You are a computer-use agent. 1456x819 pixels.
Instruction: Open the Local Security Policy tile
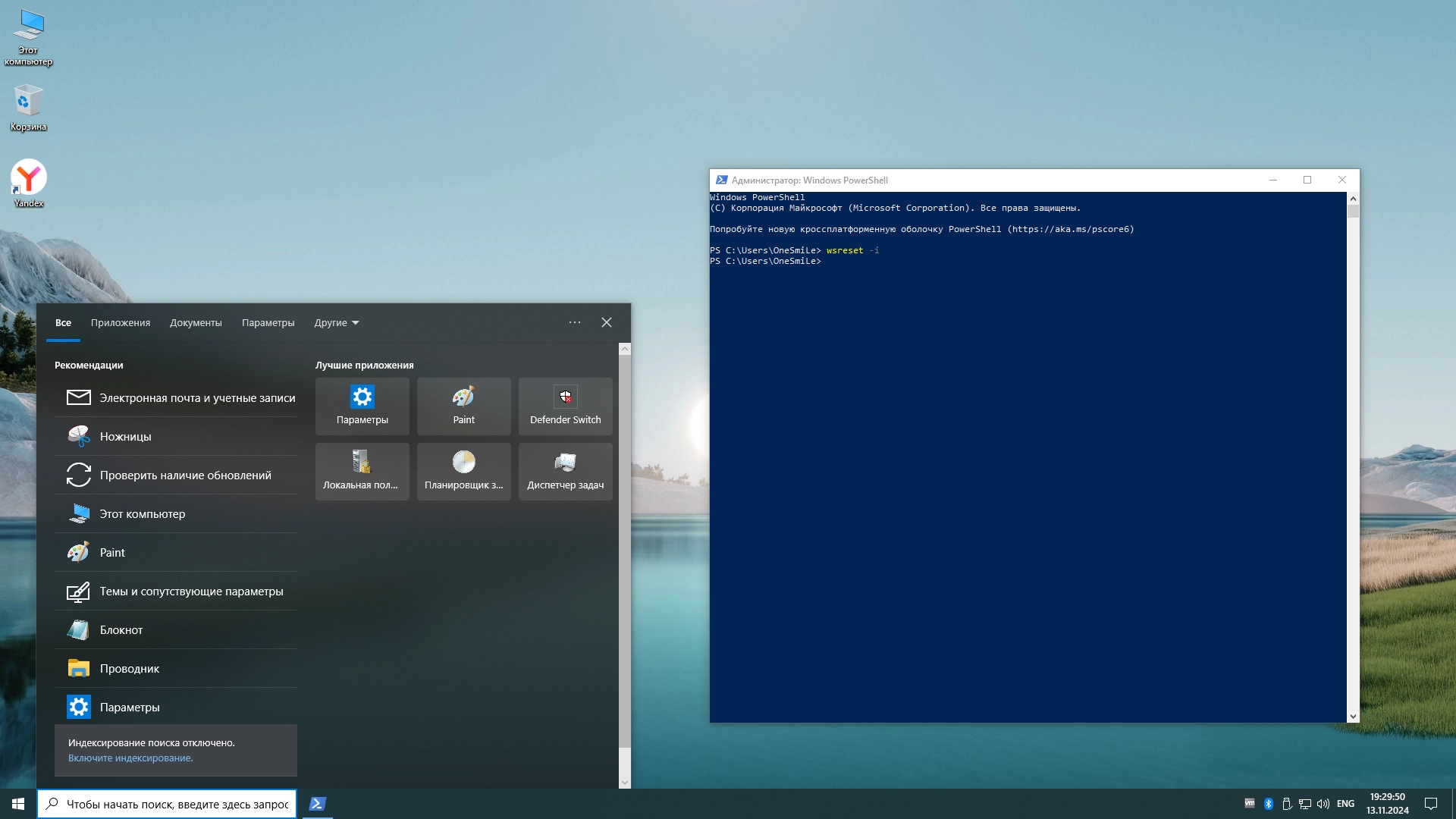click(362, 471)
